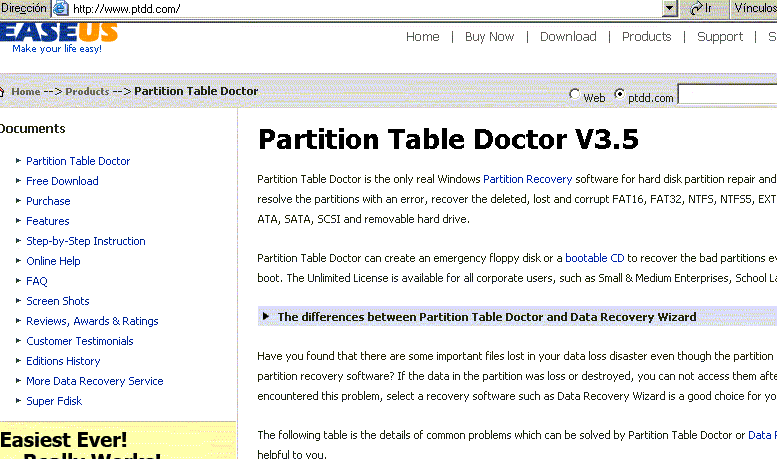Open the Purchase sidebar link

click(48, 201)
